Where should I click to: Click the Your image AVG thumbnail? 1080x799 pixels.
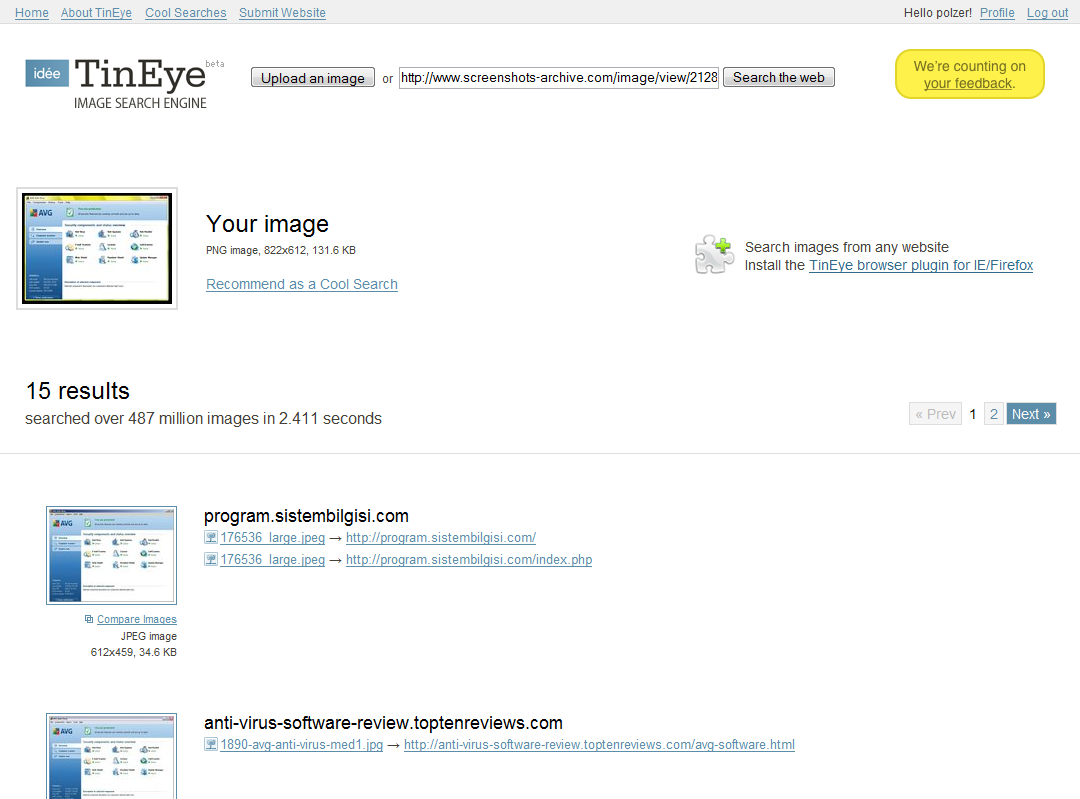97,248
